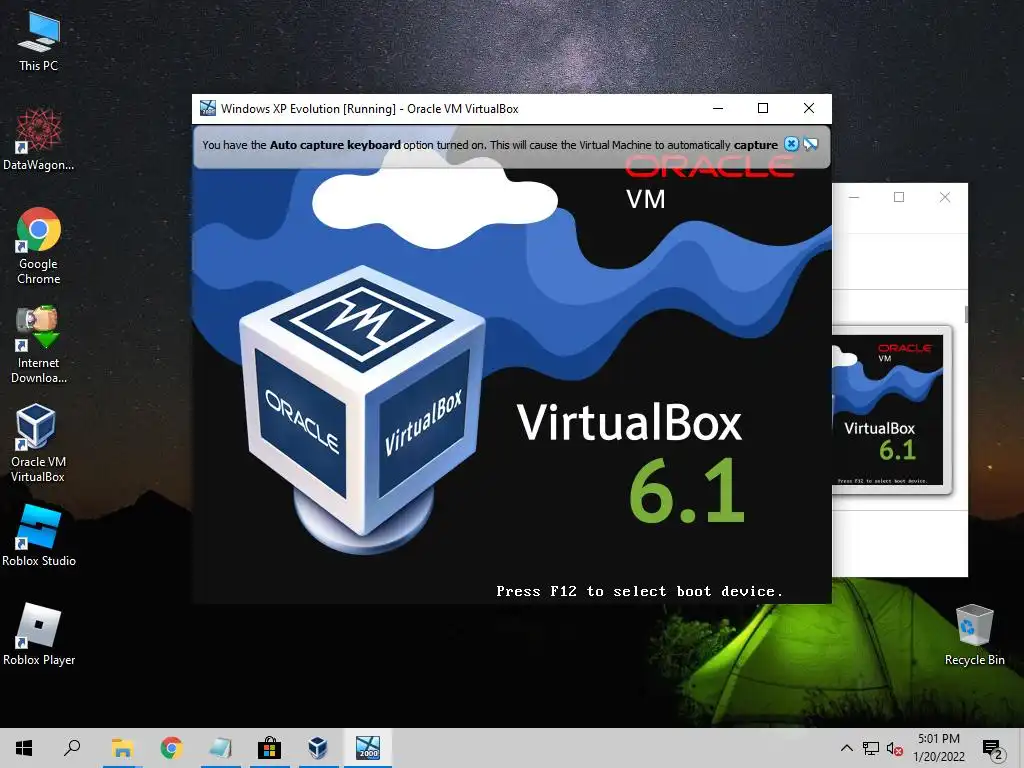Switch to the running XP VM taskbar button

click(368, 748)
